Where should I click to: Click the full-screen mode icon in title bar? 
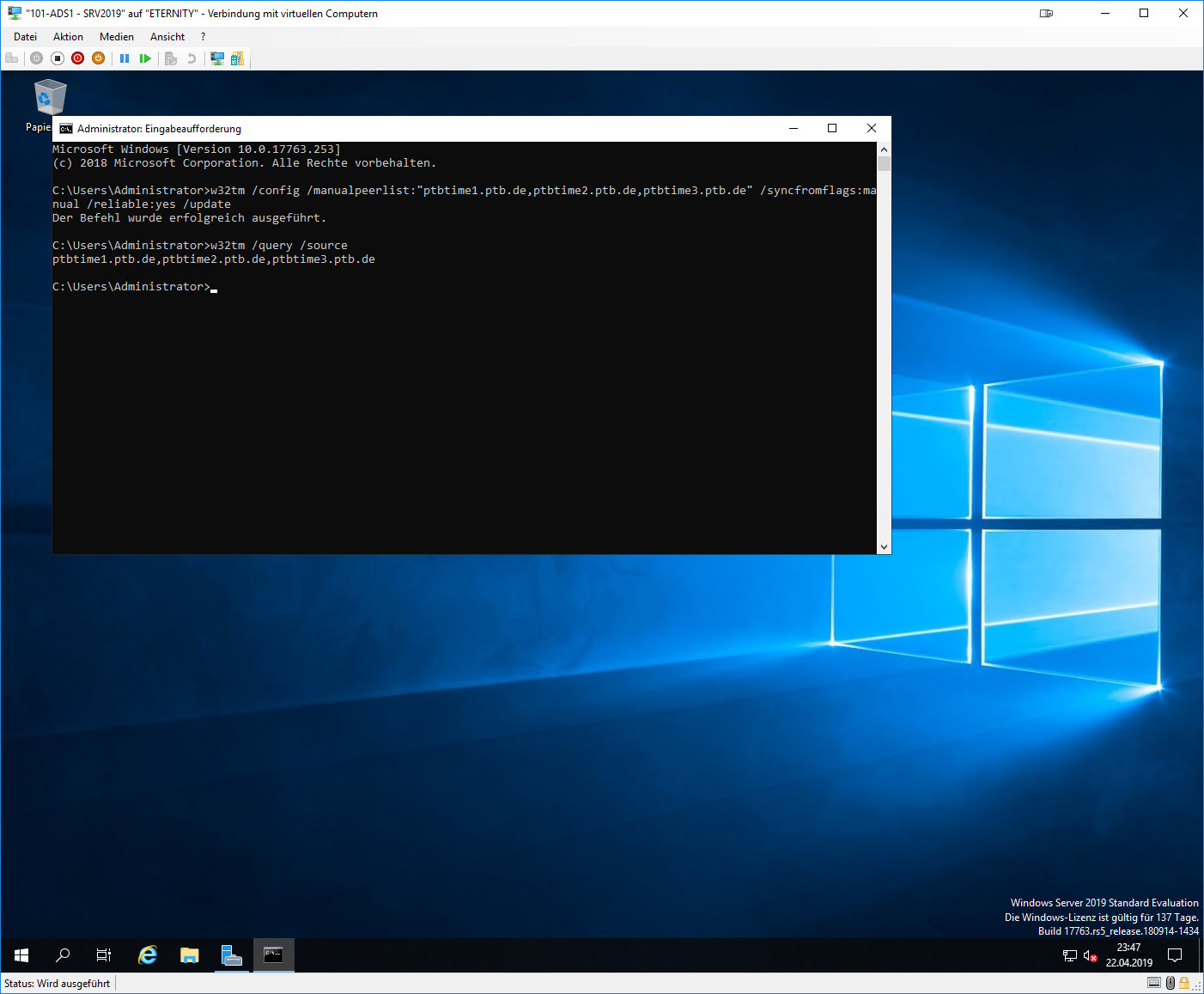[x=1046, y=13]
